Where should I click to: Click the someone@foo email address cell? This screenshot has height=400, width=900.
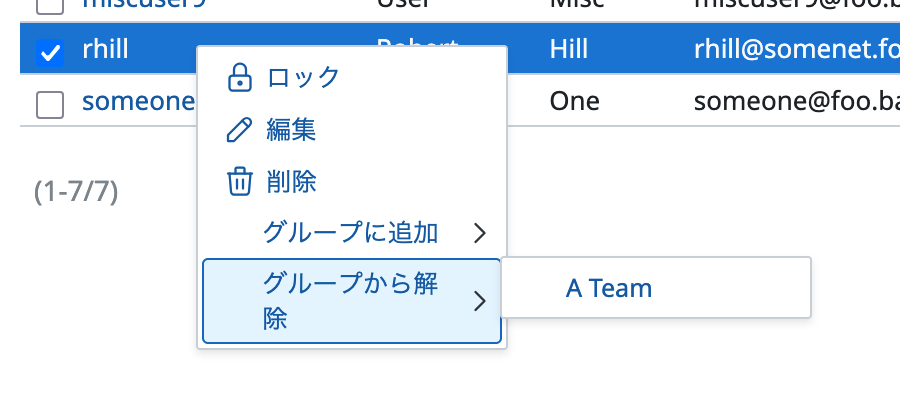797,102
